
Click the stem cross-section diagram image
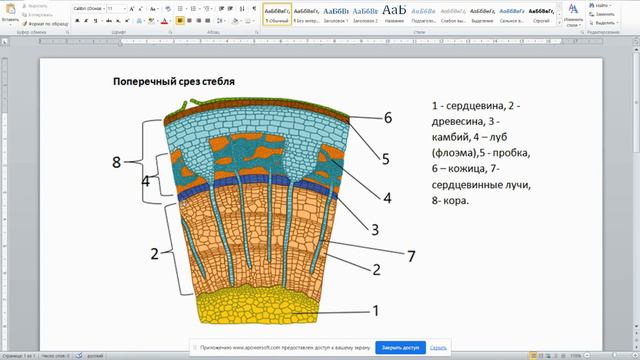click(x=257, y=211)
